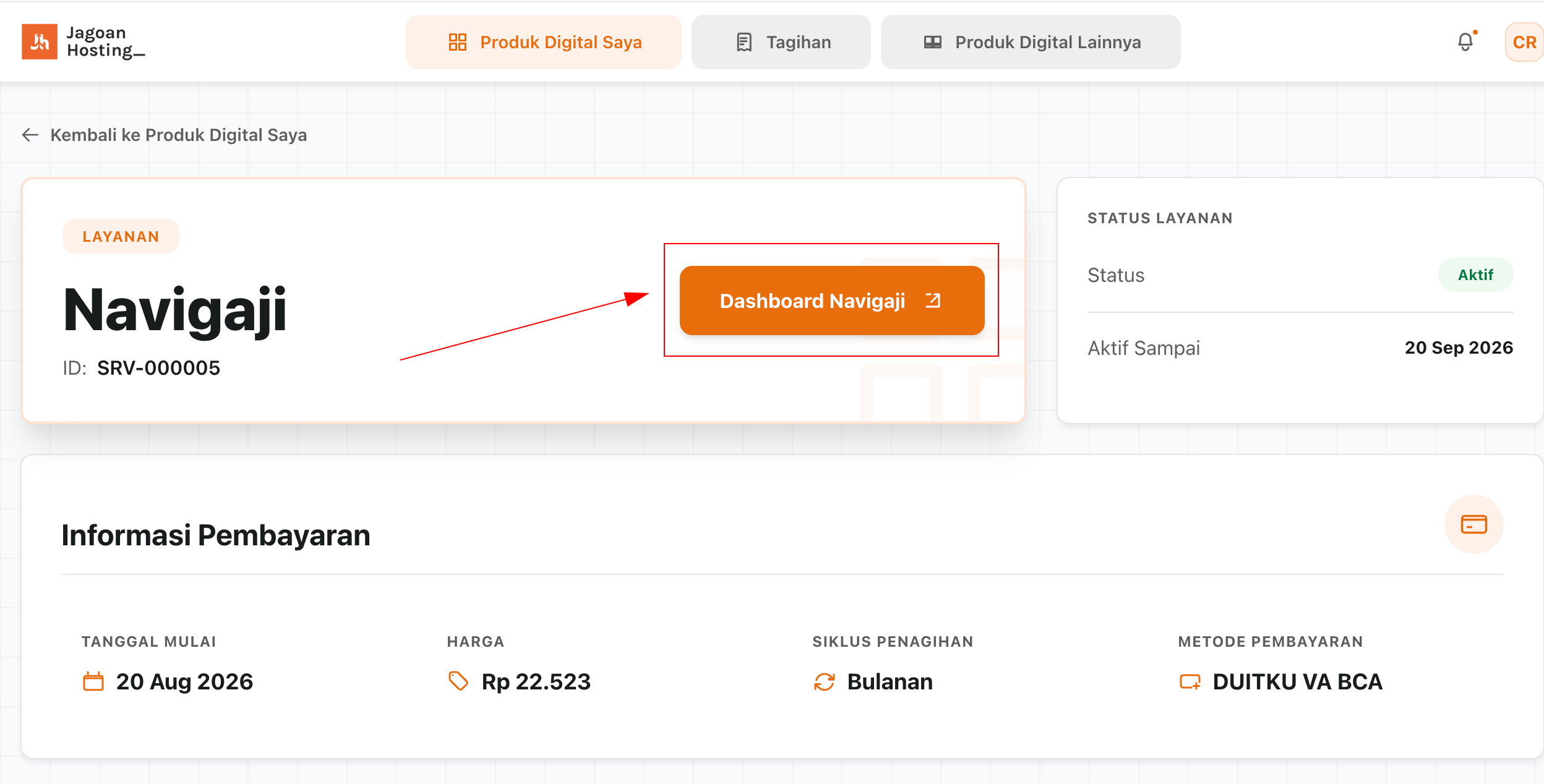Select the SRV-000005 service ID text
Screen dimensions: 1544x784
click(158, 368)
